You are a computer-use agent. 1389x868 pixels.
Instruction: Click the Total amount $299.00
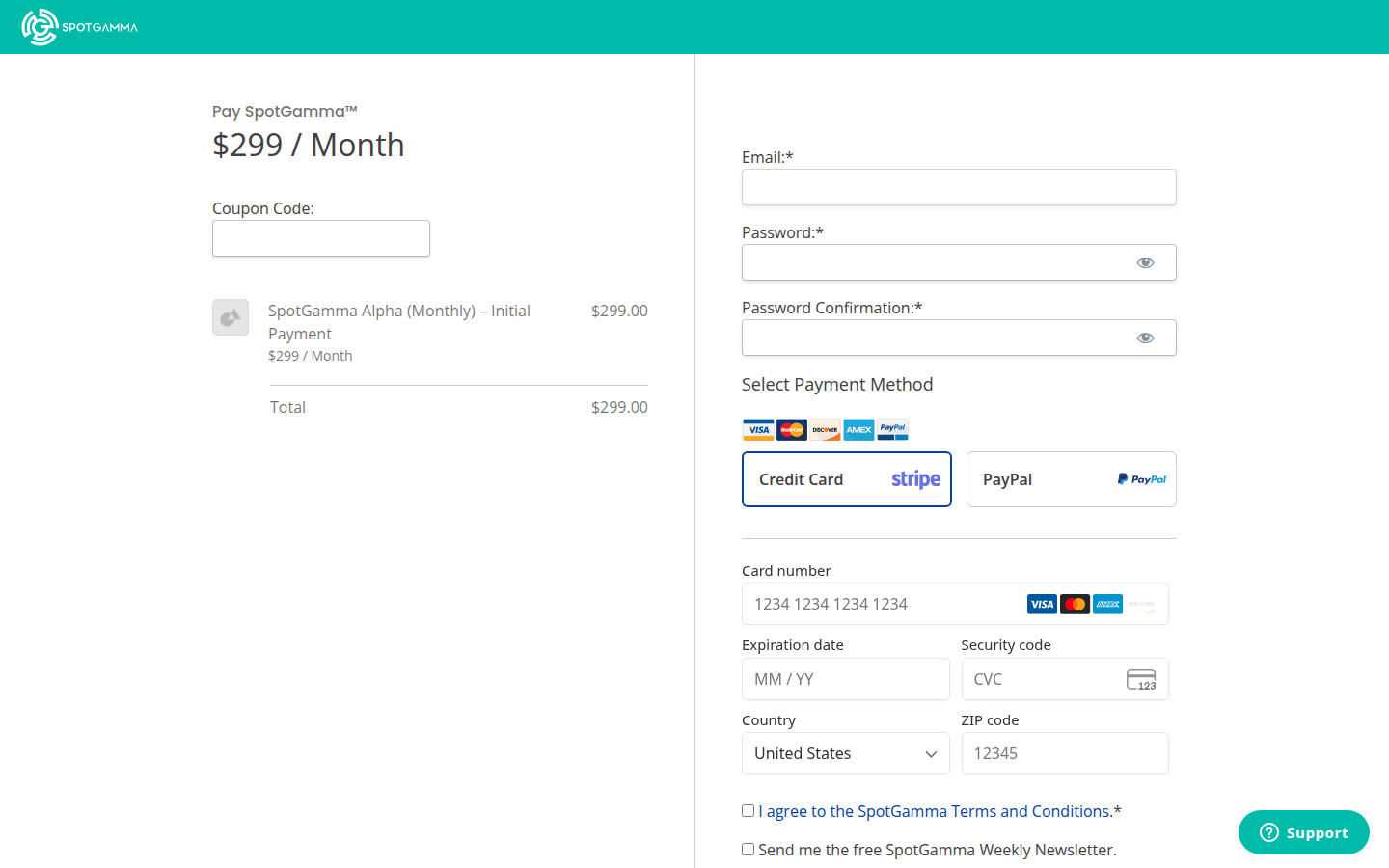619,407
